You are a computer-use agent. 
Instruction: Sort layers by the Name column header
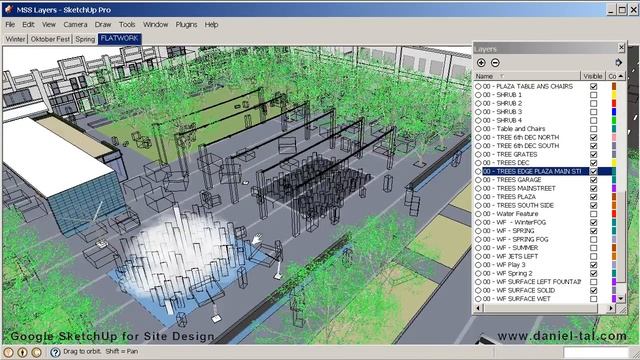coord(527,76)
